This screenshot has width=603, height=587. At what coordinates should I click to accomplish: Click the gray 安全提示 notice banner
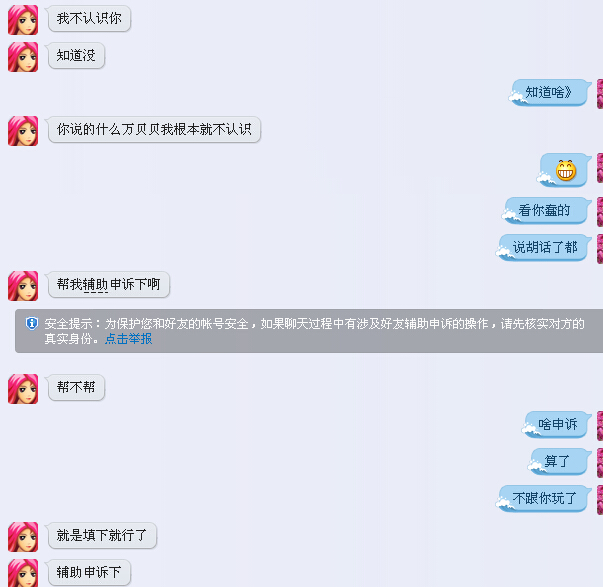tap(309, 331)
